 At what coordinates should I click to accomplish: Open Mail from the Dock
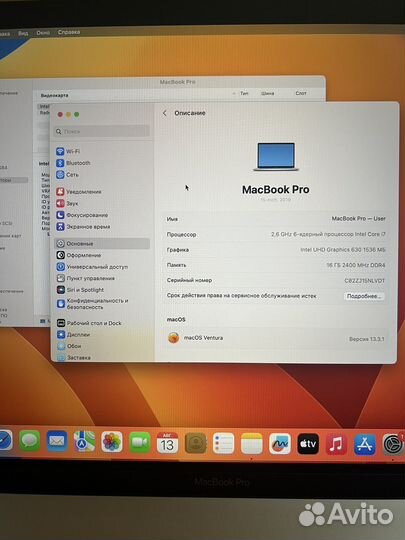[57, 442]
